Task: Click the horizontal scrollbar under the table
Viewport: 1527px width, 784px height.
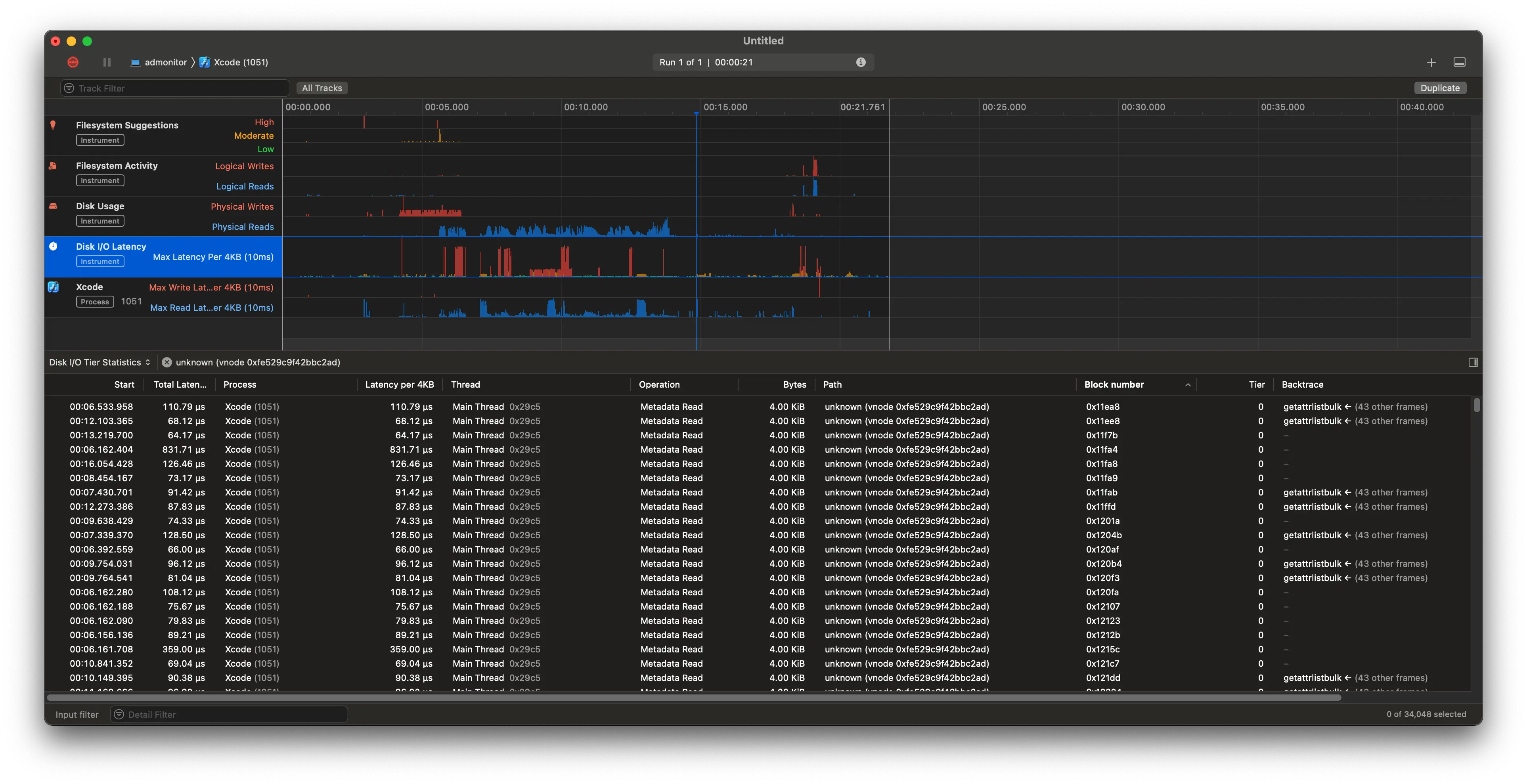Action: [694, 698]
